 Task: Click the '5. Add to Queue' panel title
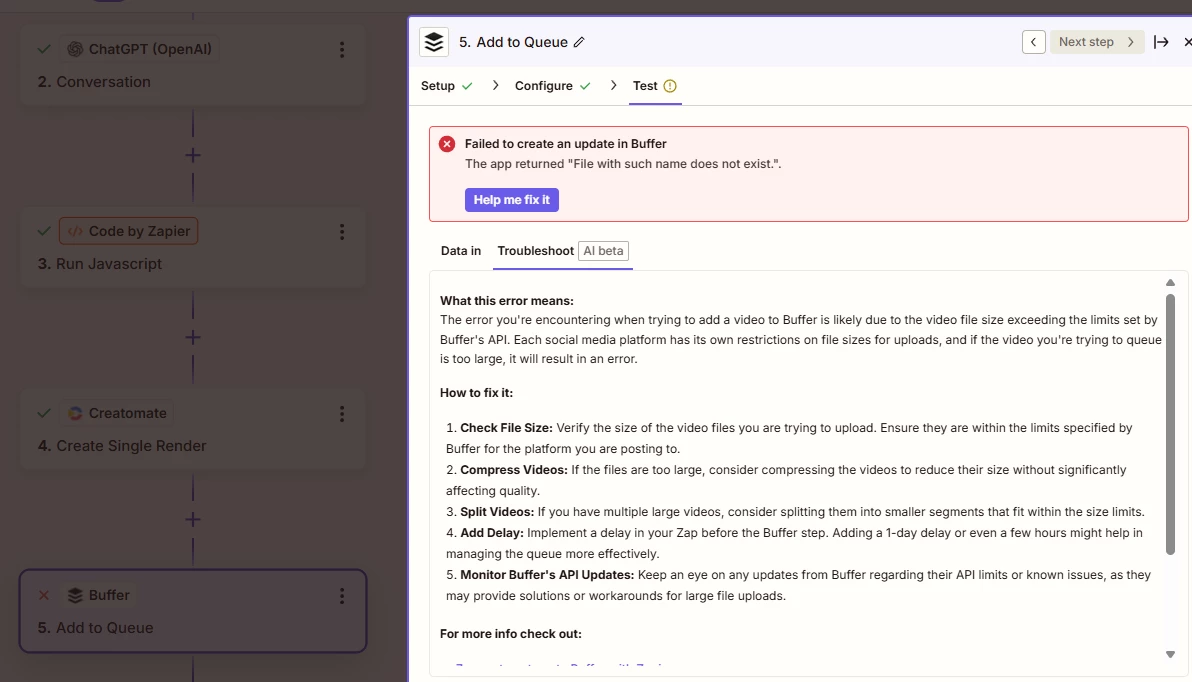513,43
